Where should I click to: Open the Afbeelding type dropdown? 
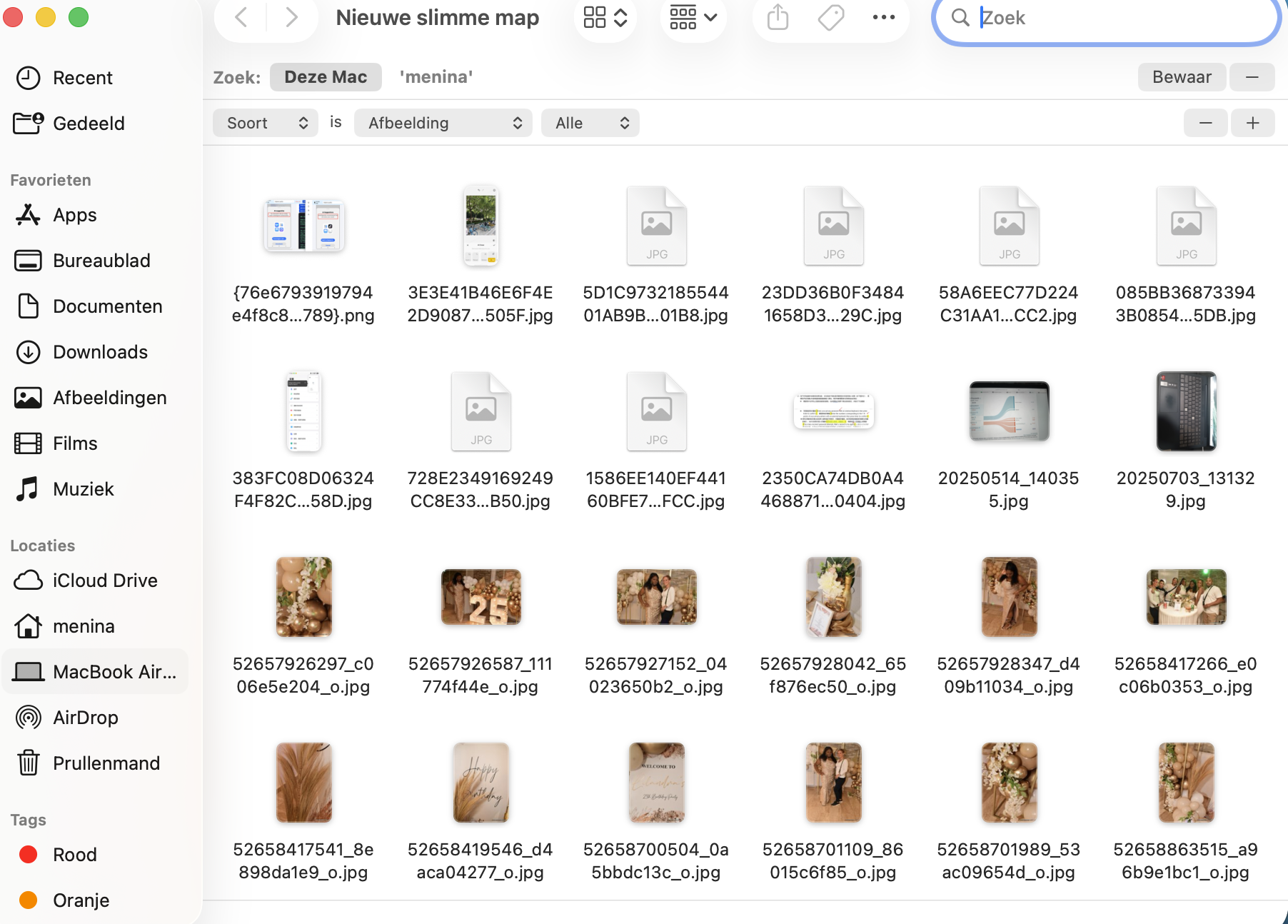click(443, 123)
